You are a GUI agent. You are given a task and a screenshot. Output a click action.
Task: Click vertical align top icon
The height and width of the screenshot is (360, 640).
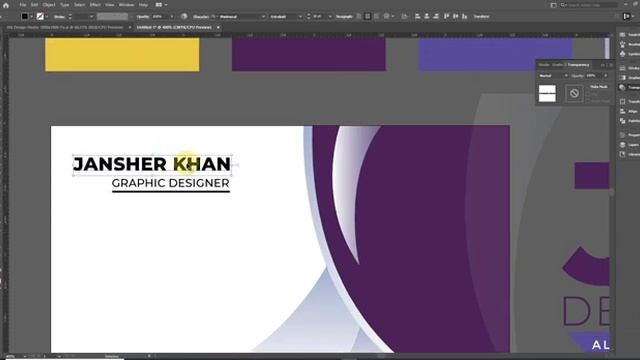tap(446, 16)
